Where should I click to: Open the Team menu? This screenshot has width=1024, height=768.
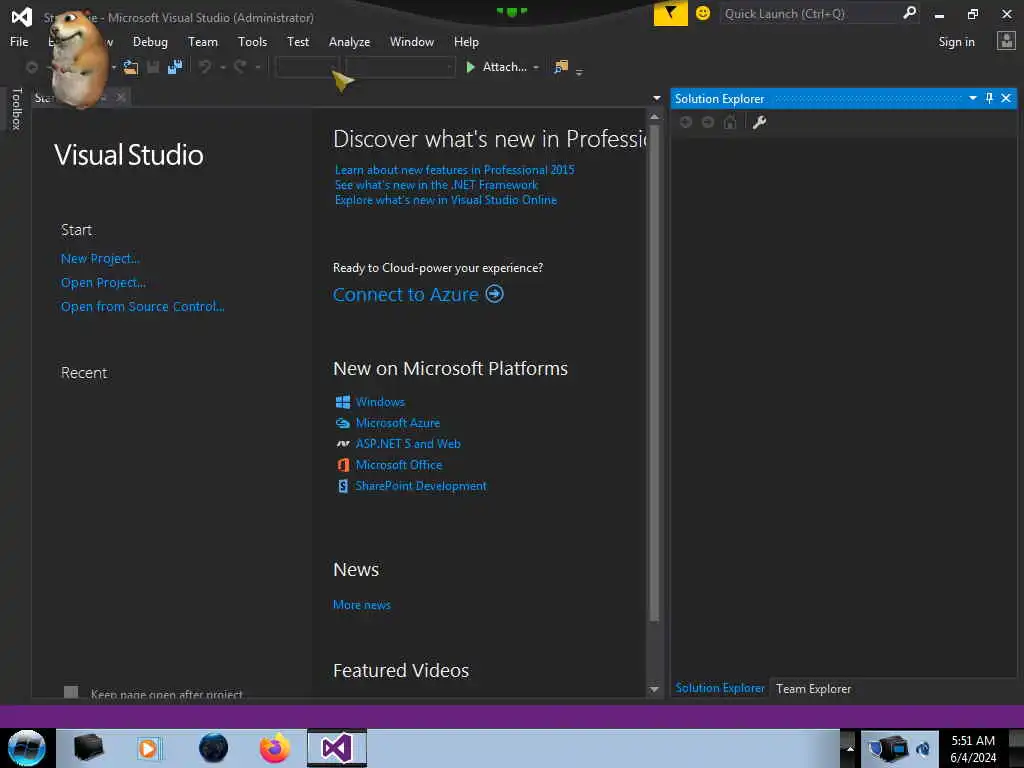click(x=203, y=42)
